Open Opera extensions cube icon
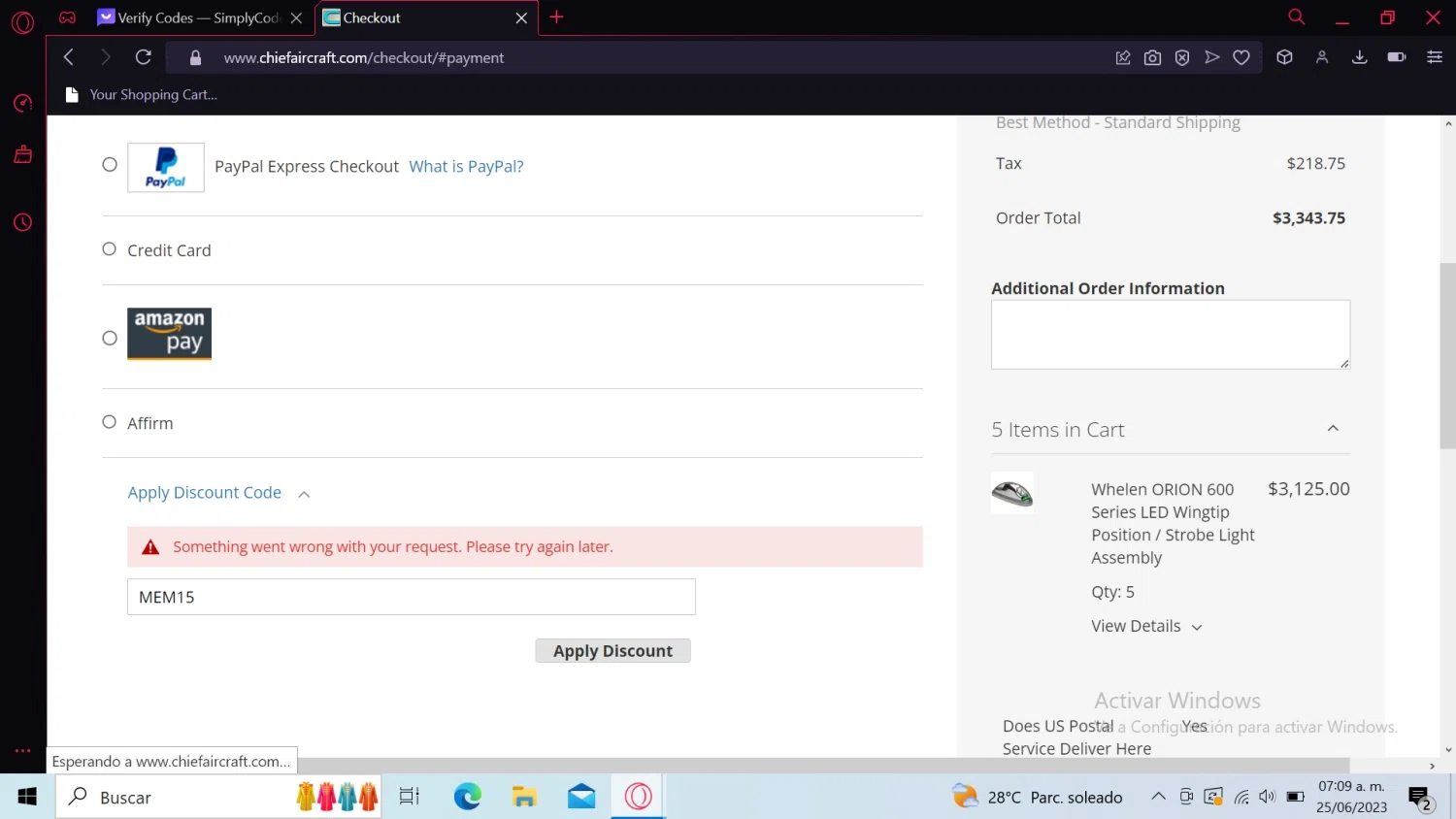This screenshot has height=819, width=1456. coord(1284,57)
